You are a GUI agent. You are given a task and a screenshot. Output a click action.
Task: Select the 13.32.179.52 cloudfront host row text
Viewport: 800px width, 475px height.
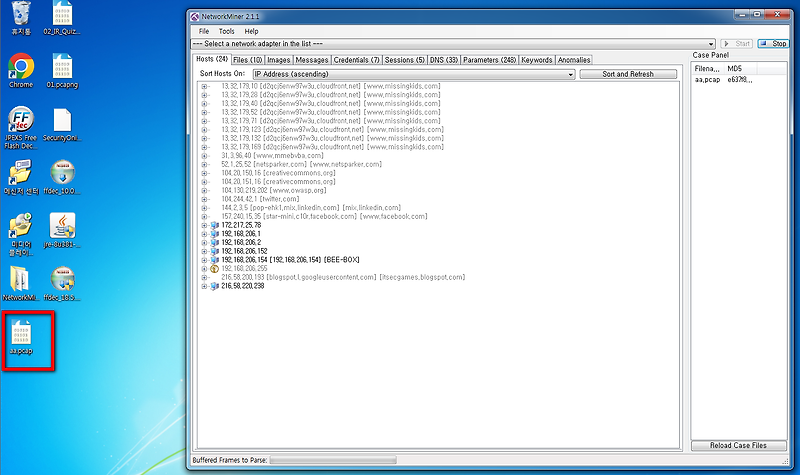point(331,112)
